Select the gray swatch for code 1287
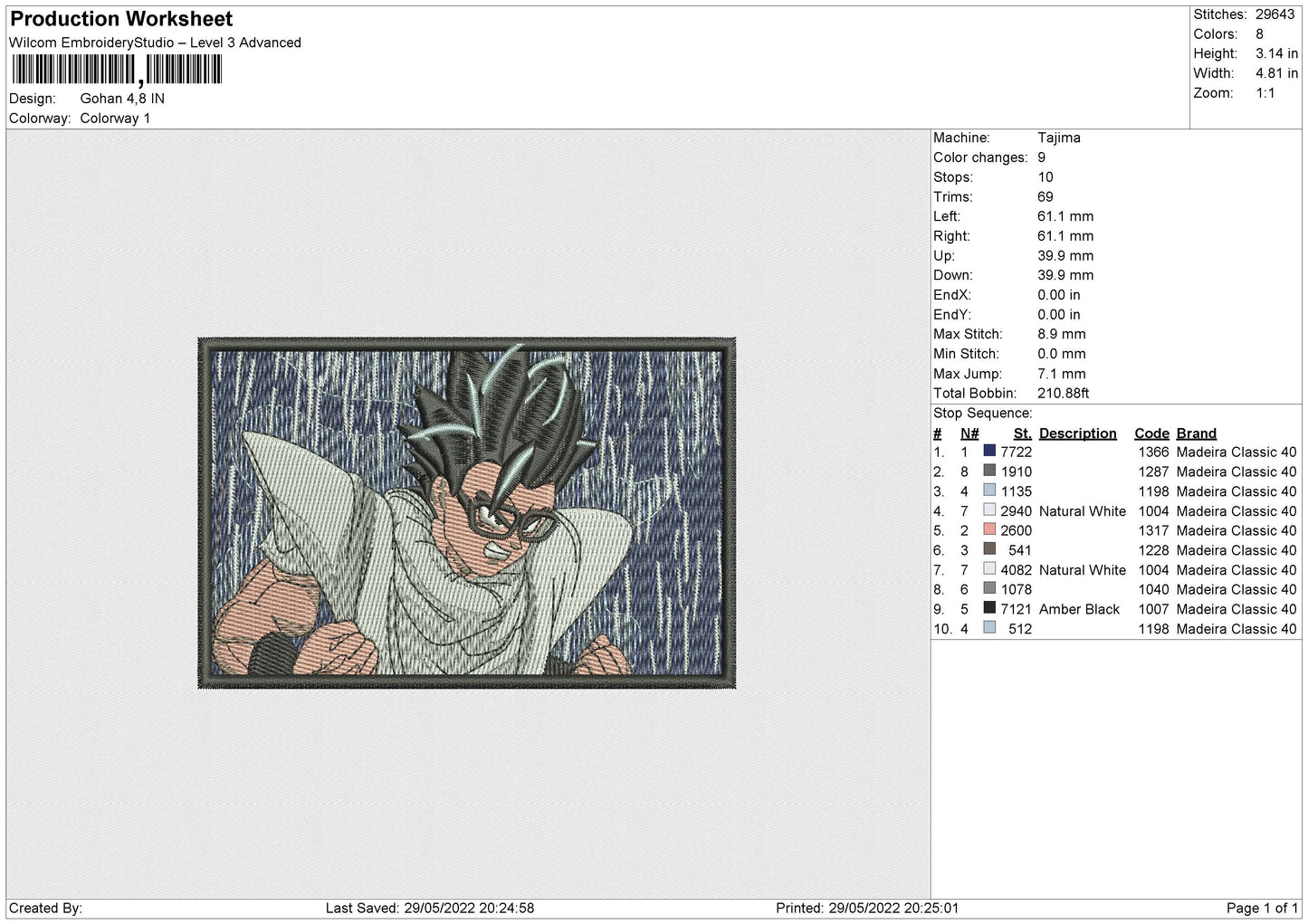 (989, 472)
